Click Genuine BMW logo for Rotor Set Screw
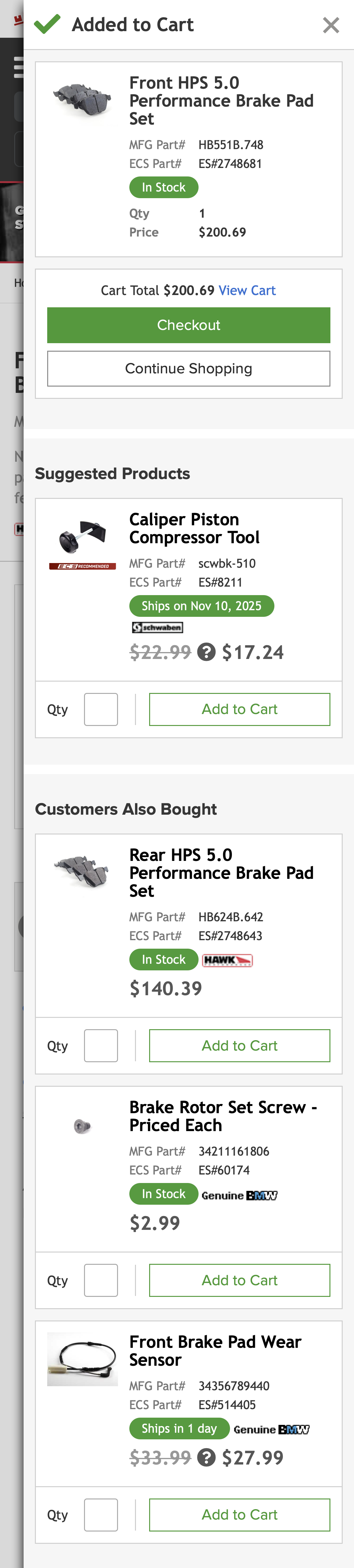The image size is (354, 1568). [x=239, y=1195]
